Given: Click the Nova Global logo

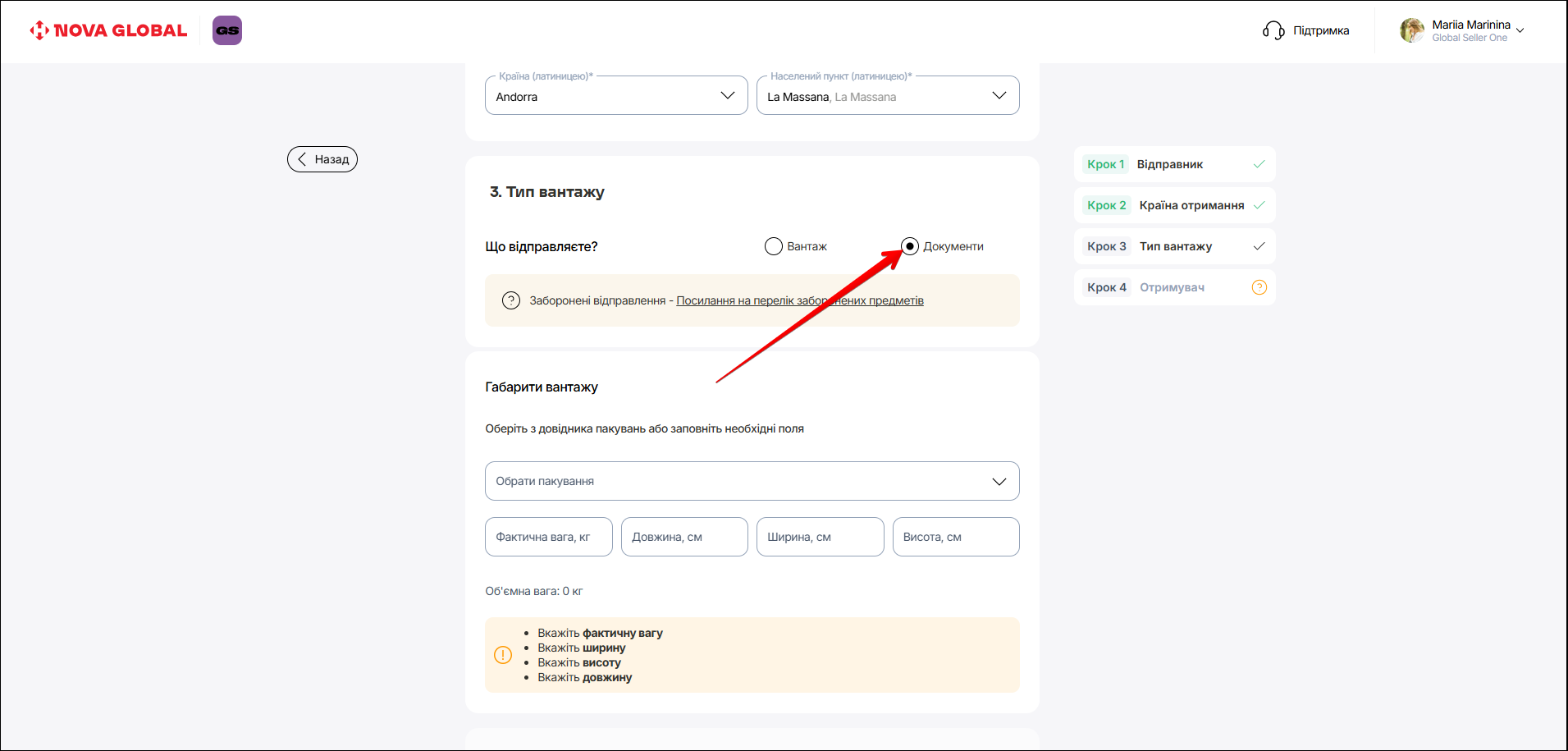Looking at the screenshot, I should [x=108, y=30].
